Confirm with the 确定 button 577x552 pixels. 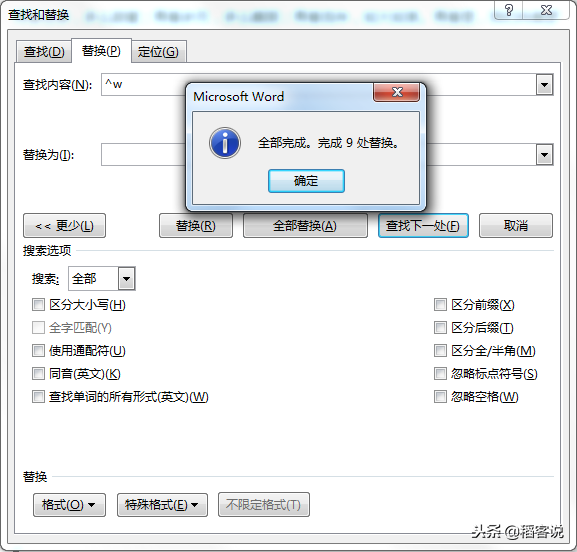pyautogui.click(x=306, y=181)
